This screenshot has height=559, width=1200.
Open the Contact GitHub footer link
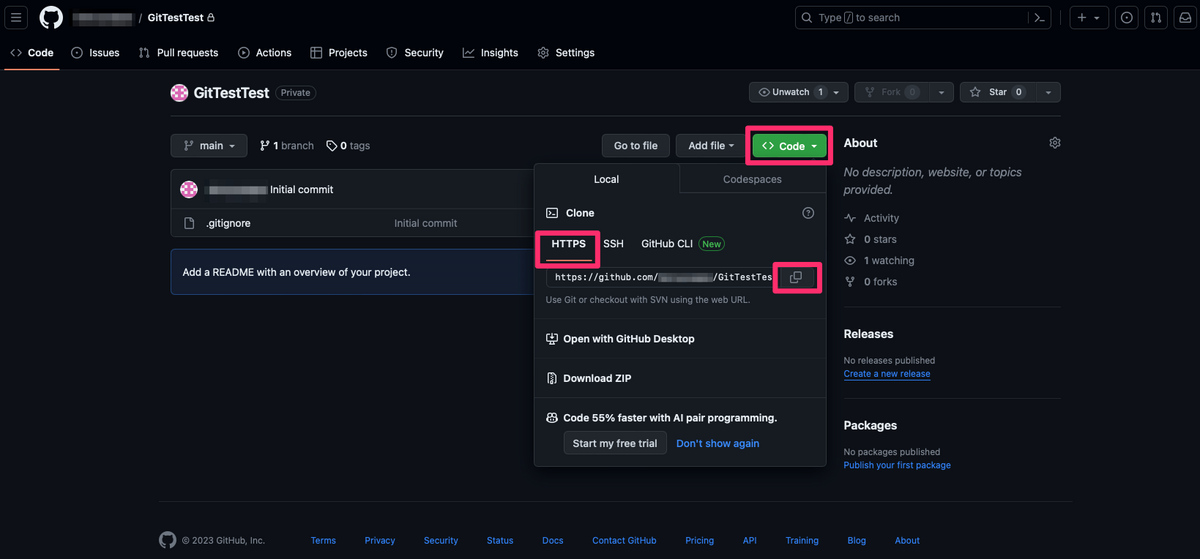click(x=624, y=540)
